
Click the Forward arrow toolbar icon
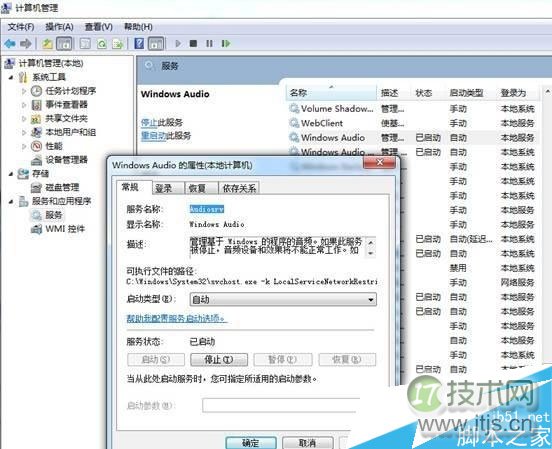(x=26, y=44)
